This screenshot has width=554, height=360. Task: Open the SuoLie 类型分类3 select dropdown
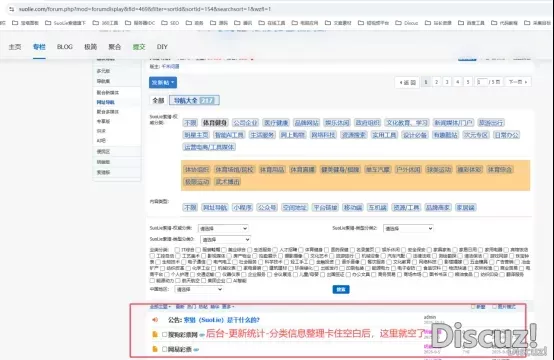click(x=225, y=240)
